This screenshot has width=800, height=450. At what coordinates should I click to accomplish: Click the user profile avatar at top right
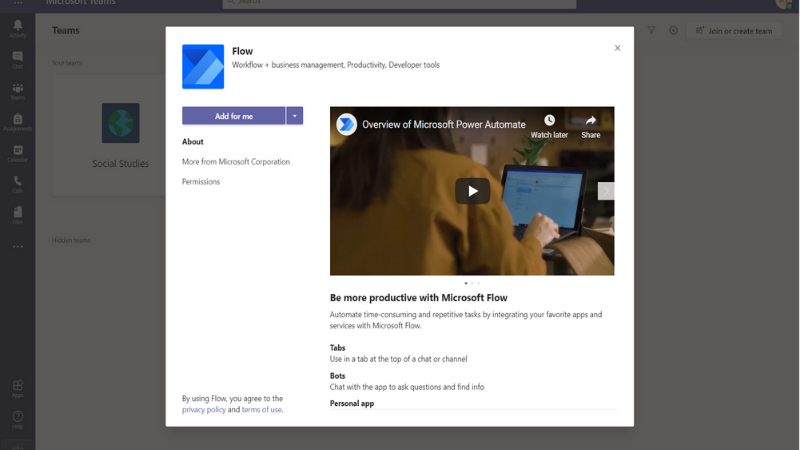785,3
